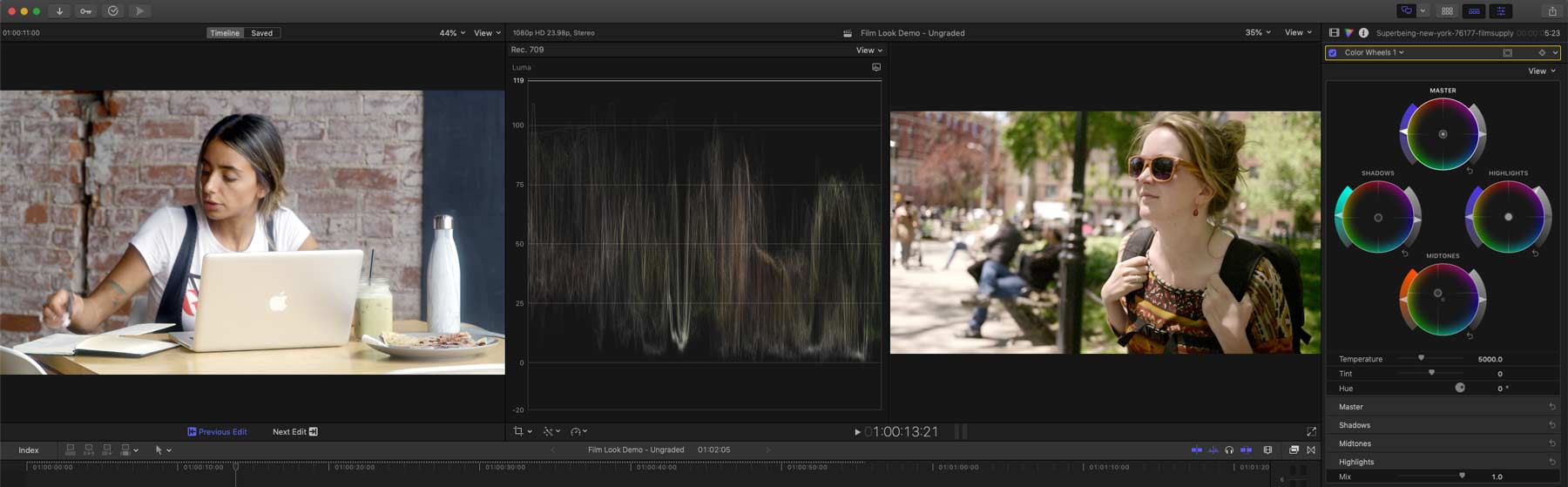Viewport: 1568px width, 487px height.
Task: Click the Midtones color wheel puck
Action: 1437,294
